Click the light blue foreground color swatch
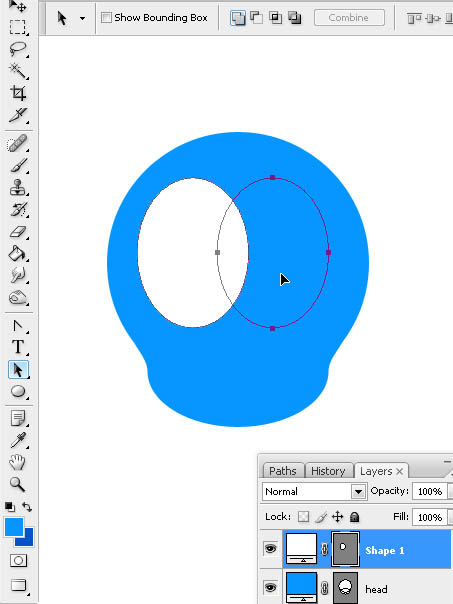The width and height of the screenshot is (453, 604). [14, 527]
